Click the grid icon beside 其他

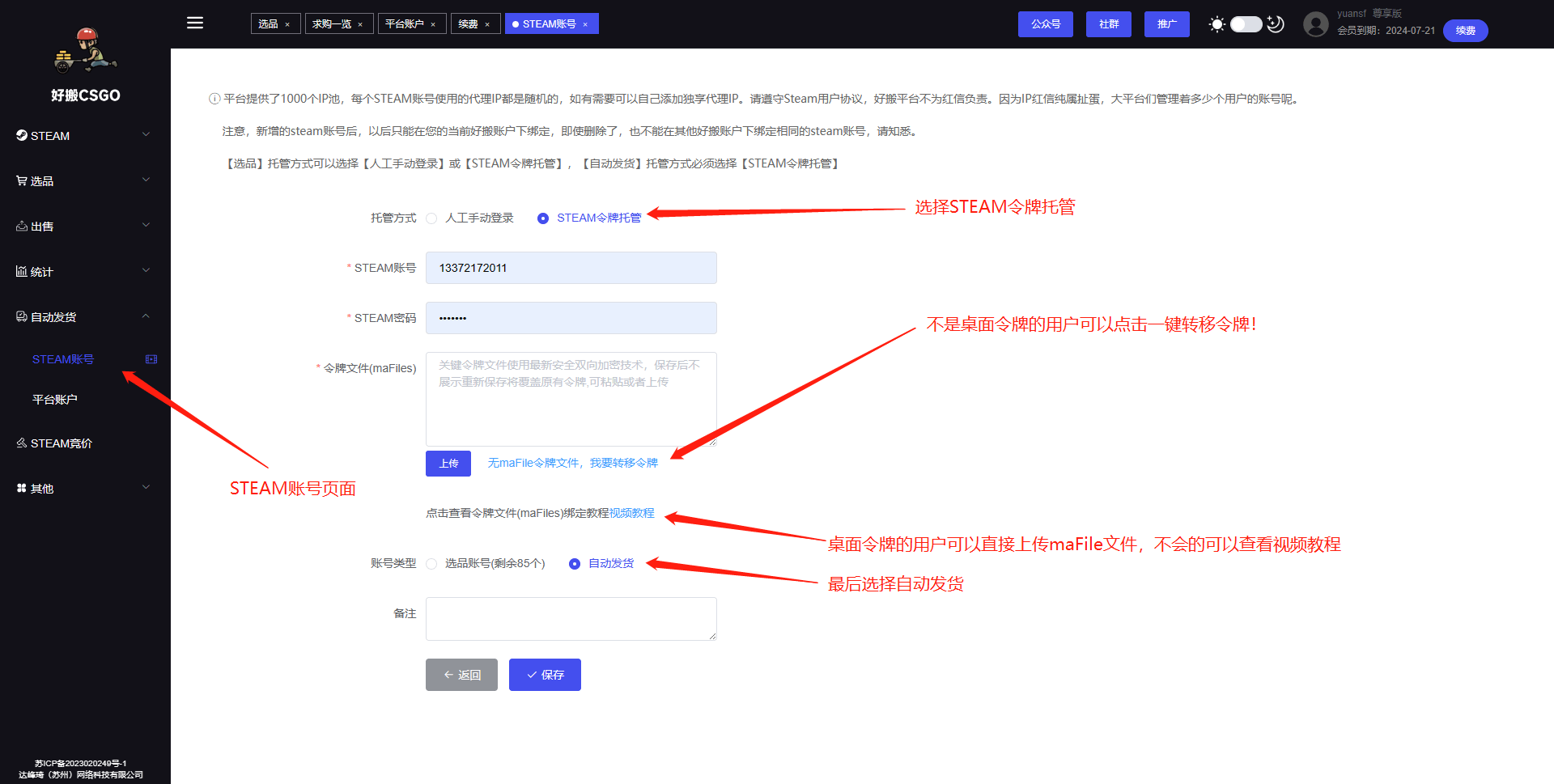click(22, 488)
